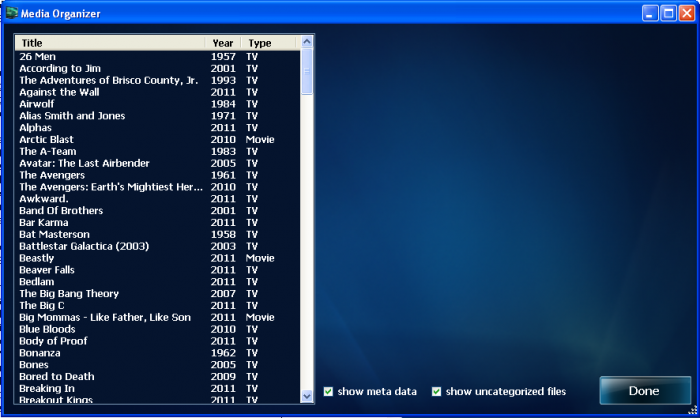Image resolution: width=700 pixels, height=418 pixels.
Task: Click the 2007 year cell
Action: pyautogui.click(x=223, y=293)
